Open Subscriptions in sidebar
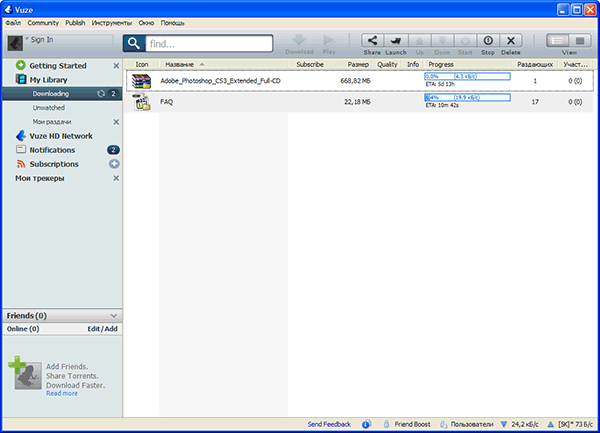Screen dimensions: 600x433 click(x=54, y=164)
